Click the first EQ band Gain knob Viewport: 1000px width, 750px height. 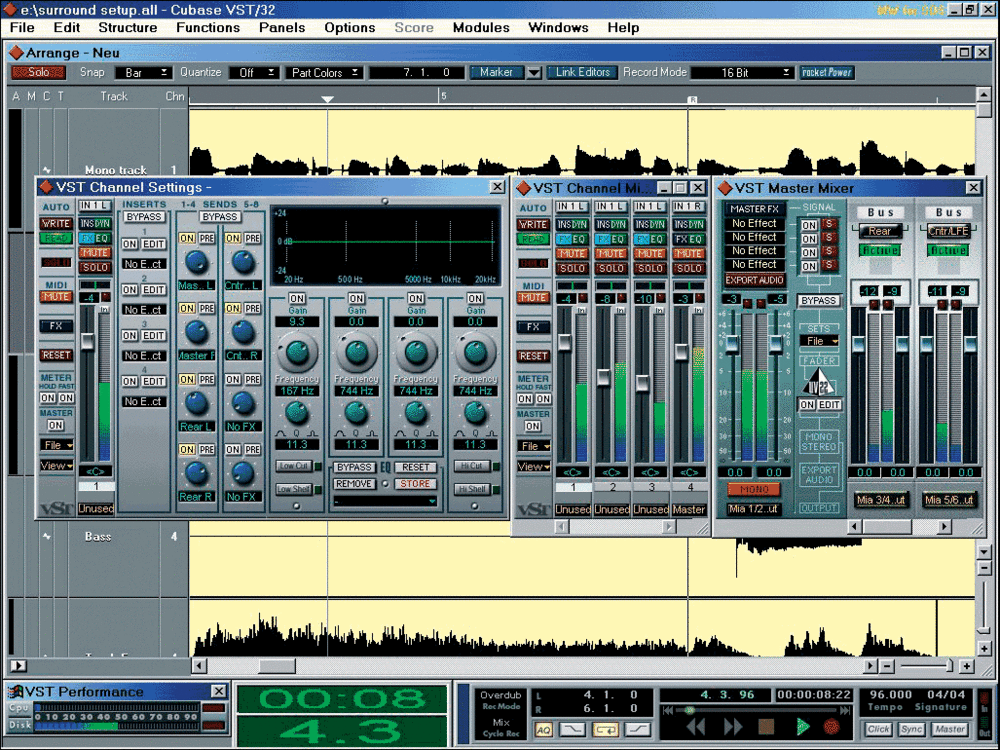coord(297,352)
